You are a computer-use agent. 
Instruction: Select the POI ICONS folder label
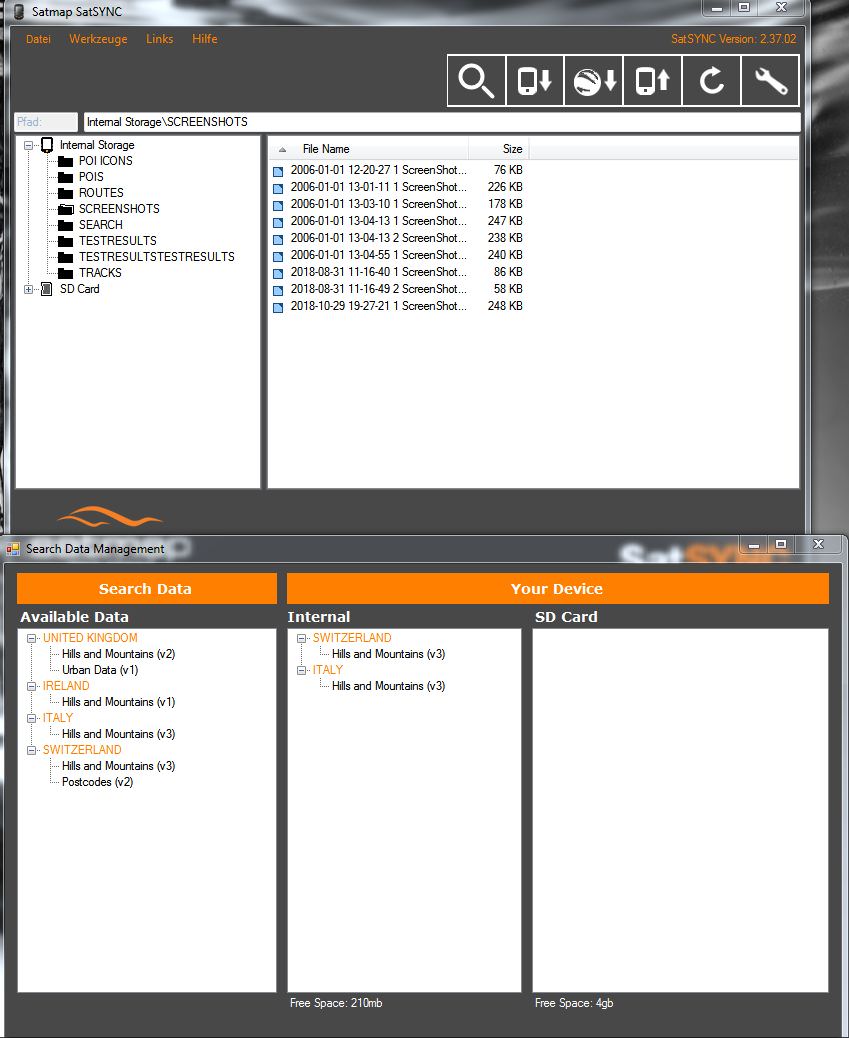(105, 161)
